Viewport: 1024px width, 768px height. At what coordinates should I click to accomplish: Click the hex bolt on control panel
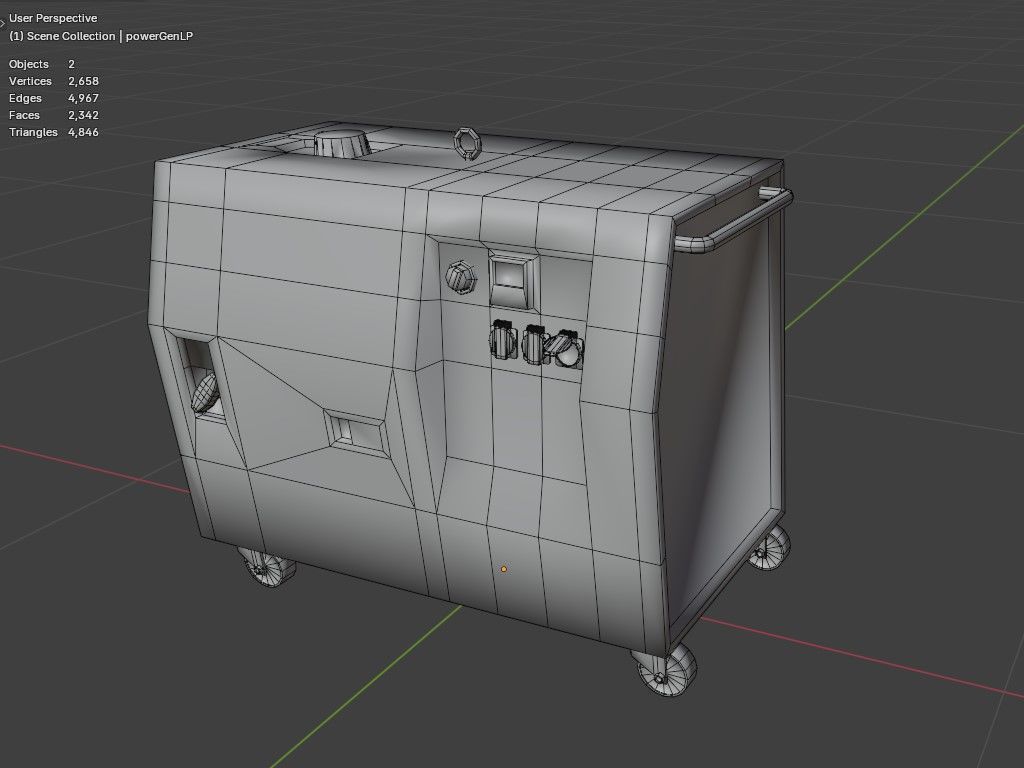point(460,278)
